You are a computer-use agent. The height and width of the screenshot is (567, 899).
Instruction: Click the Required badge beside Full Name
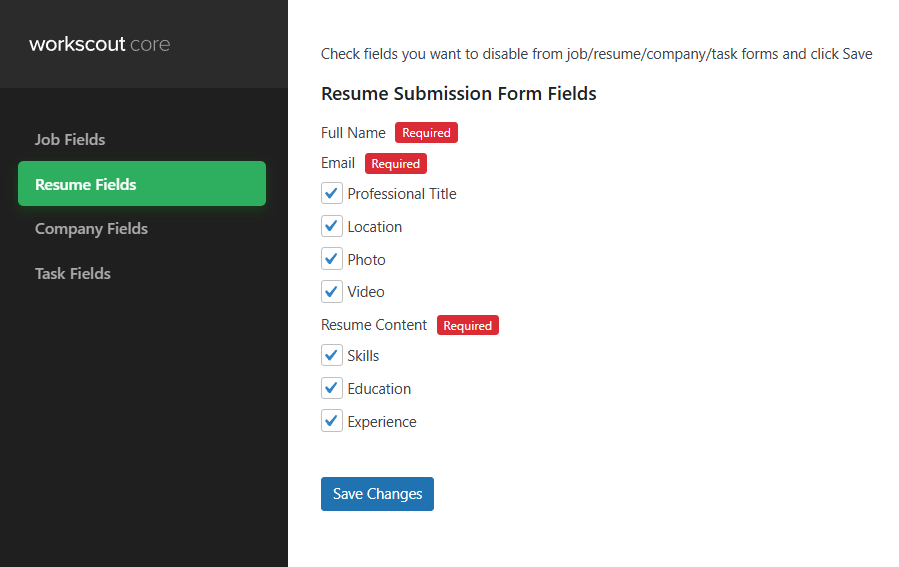[x=426, y=133]
